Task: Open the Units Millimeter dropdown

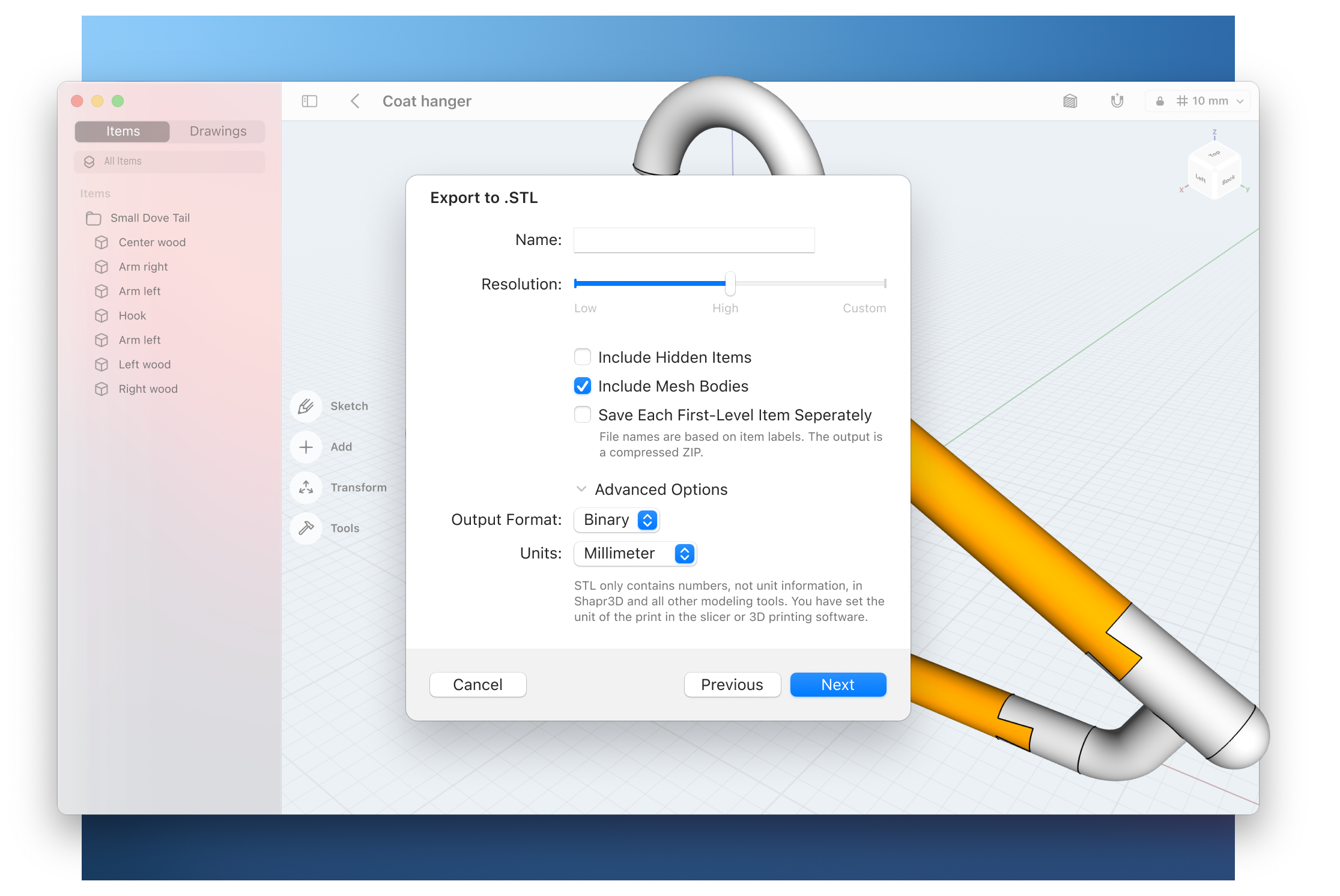Action: click(x=635, y=554)
